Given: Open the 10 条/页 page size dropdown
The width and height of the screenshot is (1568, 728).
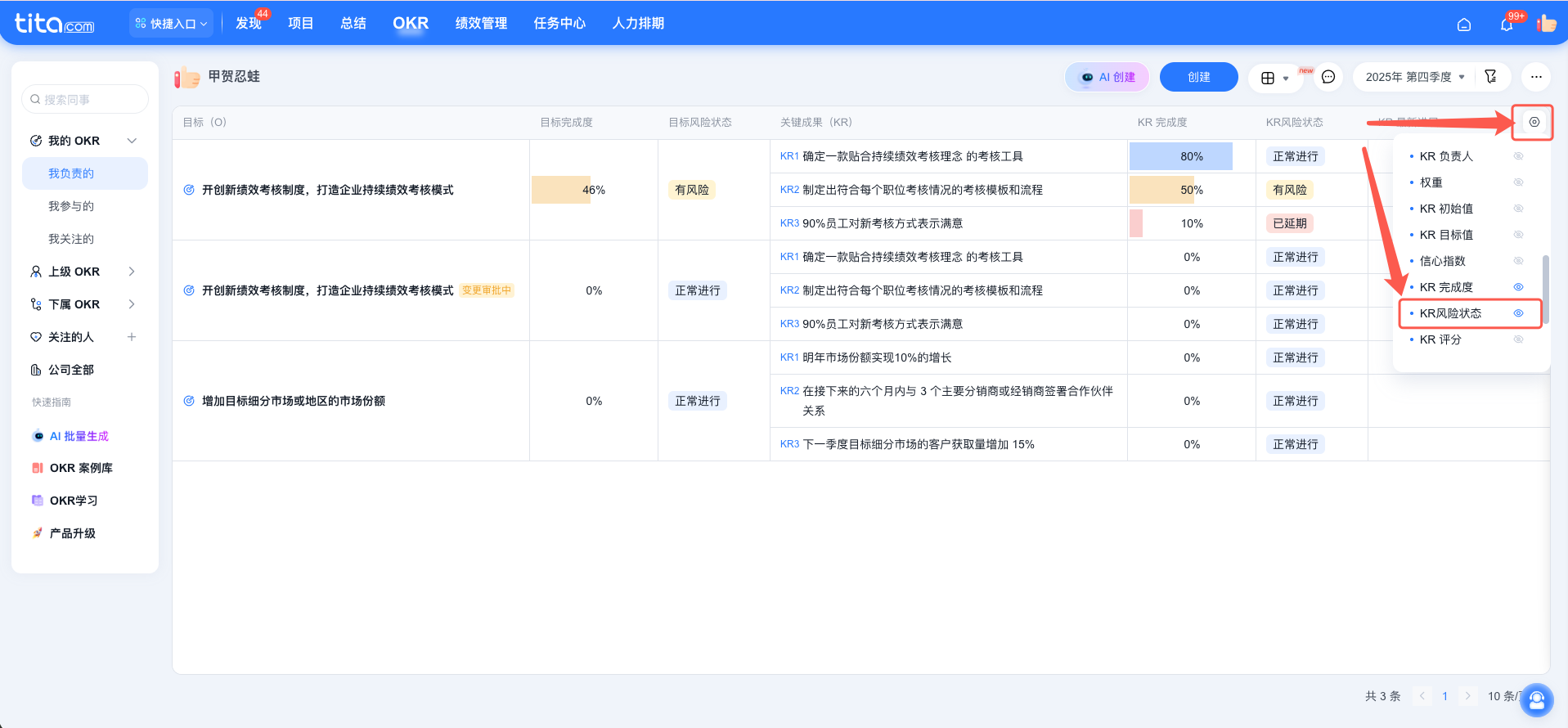Looking at the screenshot, I should click(x=1503, y=696).
